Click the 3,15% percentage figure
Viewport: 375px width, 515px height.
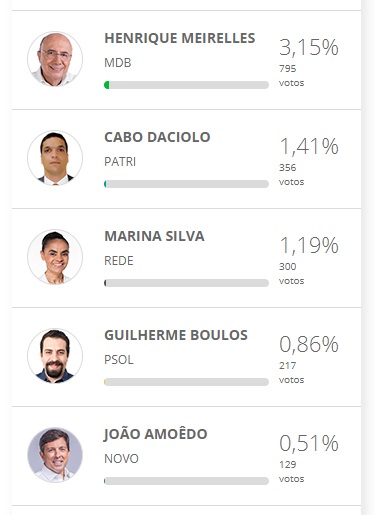click(x=309, y=47)
